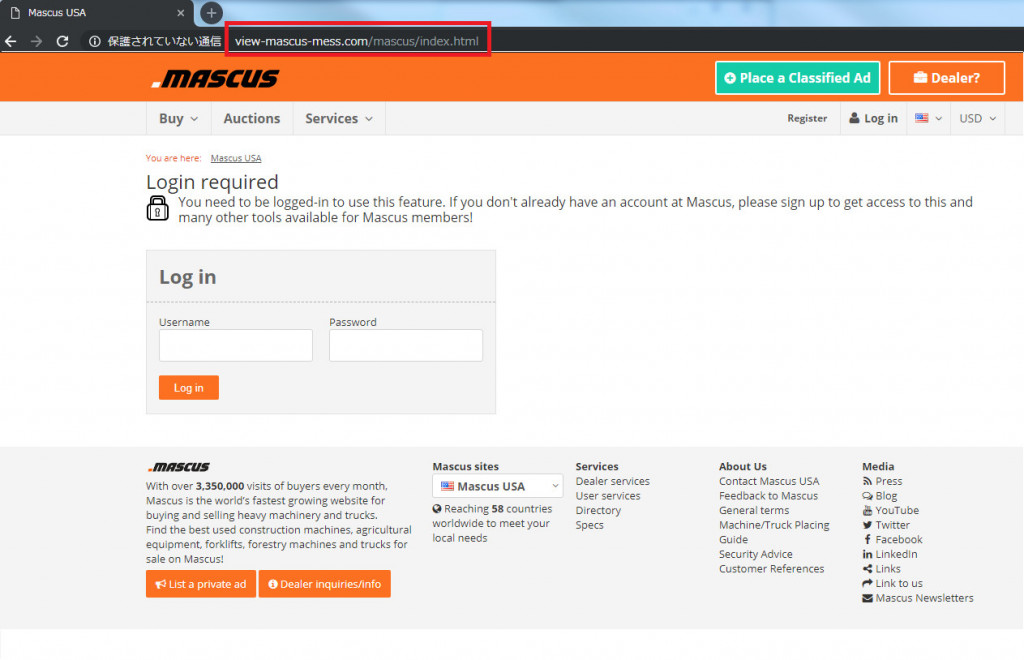
Task: Open Contact Mascus USA link
Action: coord(769,481)
